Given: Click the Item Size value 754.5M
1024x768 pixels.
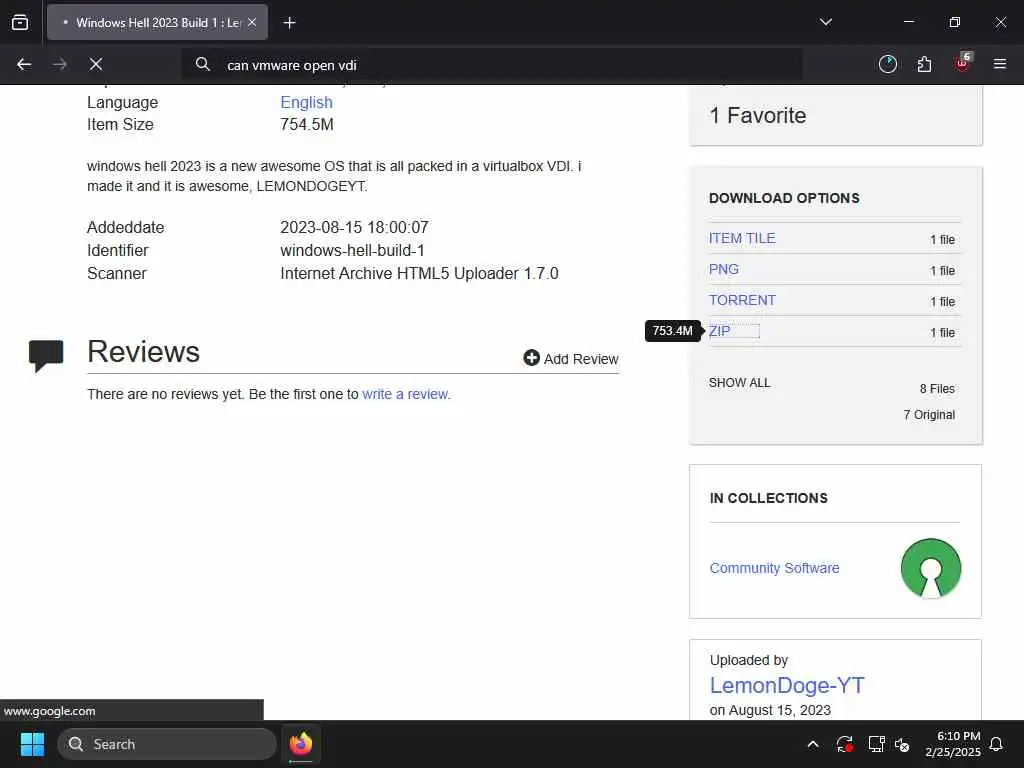Looking at the screenshot, I should tap(306, 125).
